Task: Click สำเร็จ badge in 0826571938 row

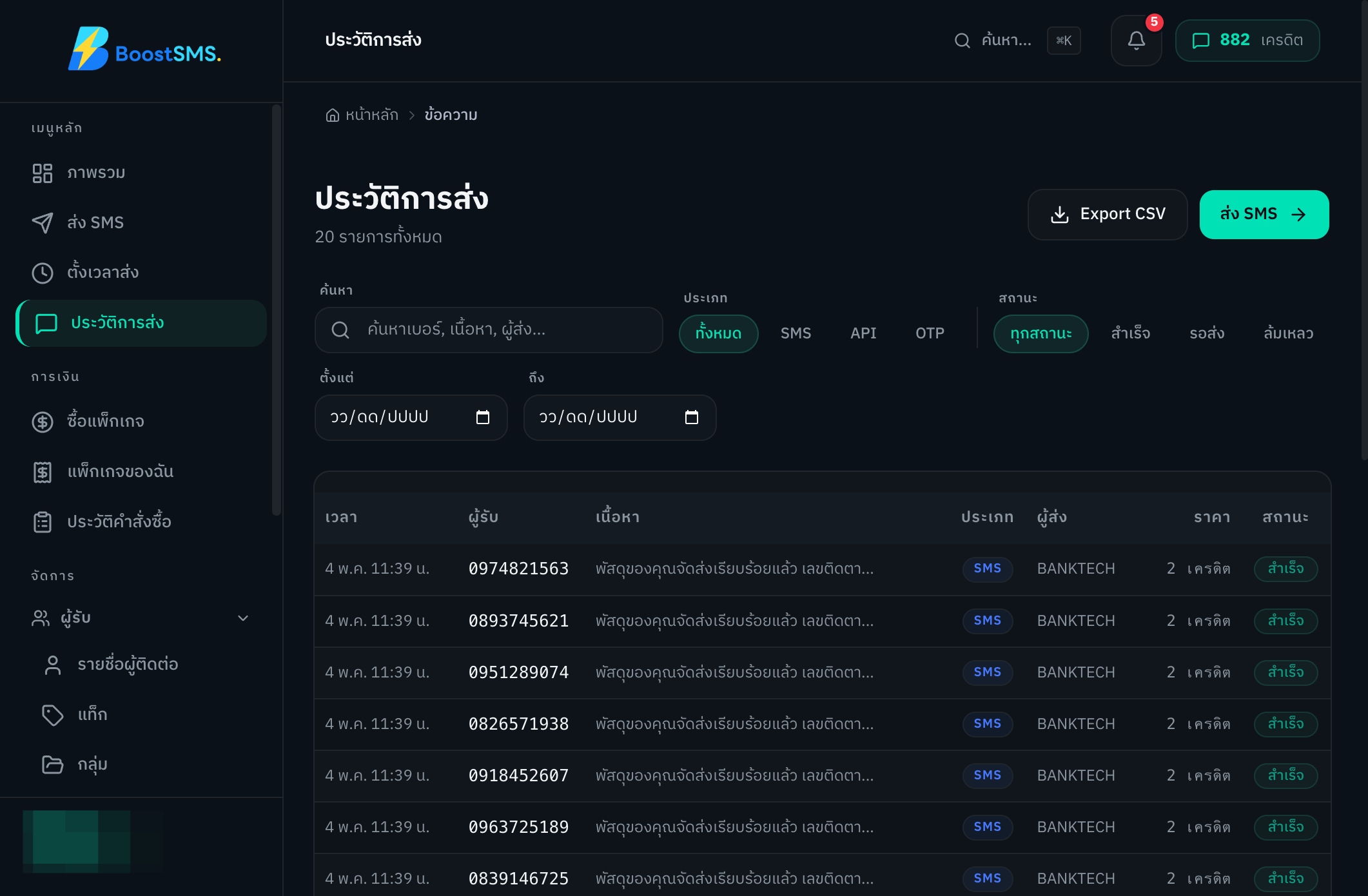Action: [x=1285, y=724]
